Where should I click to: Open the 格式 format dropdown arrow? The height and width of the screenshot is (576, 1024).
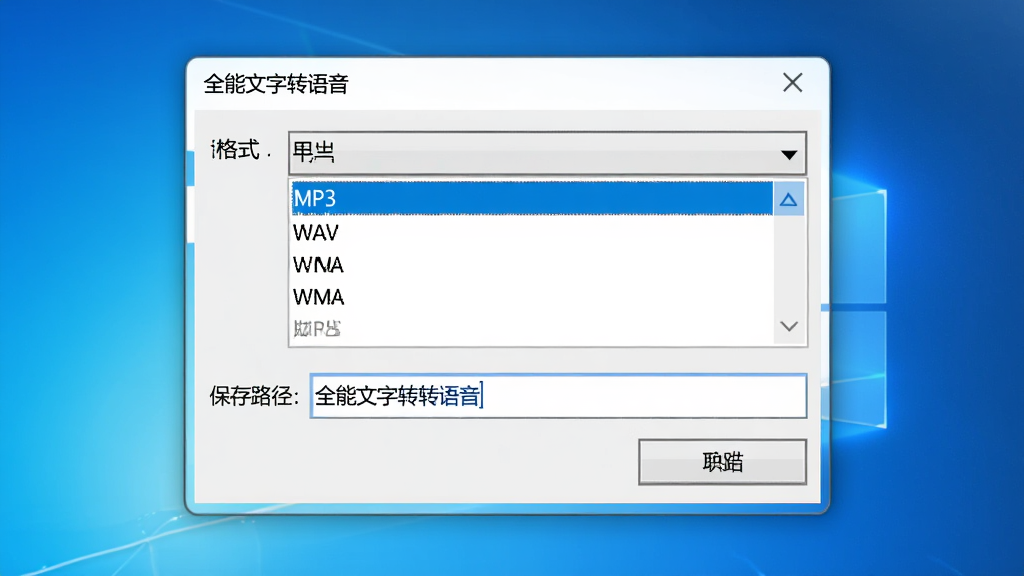point(789,154)
